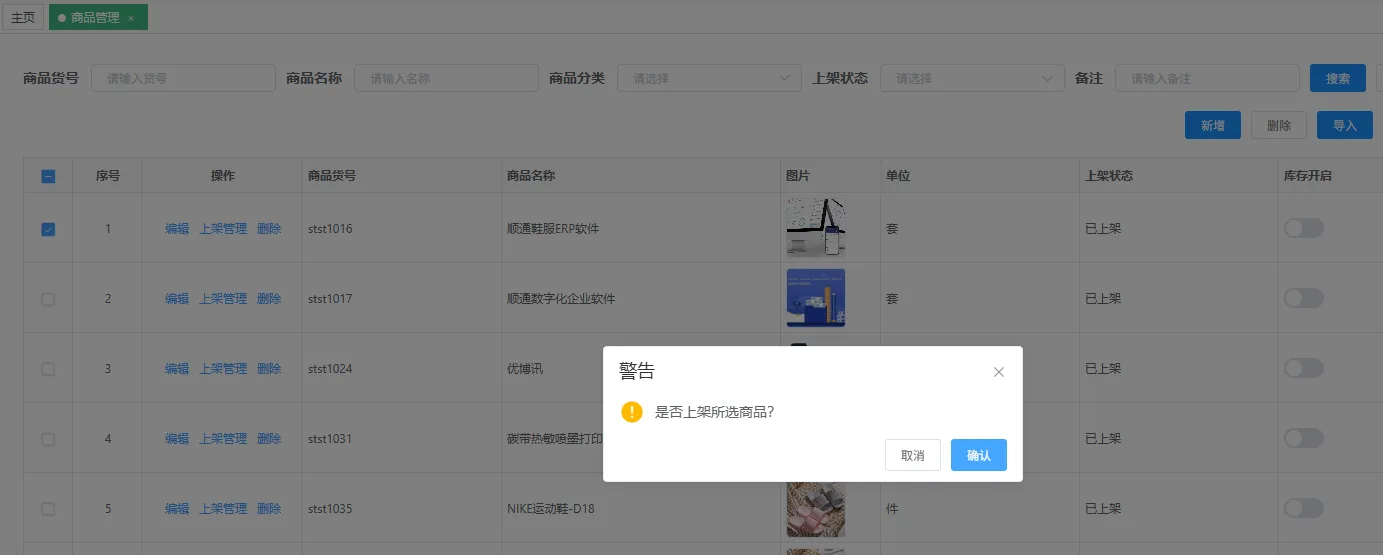Viewport: 1383px width, 555px height.
Task: Switch to the 主页 tab
Action: click(x=23, y=18)
